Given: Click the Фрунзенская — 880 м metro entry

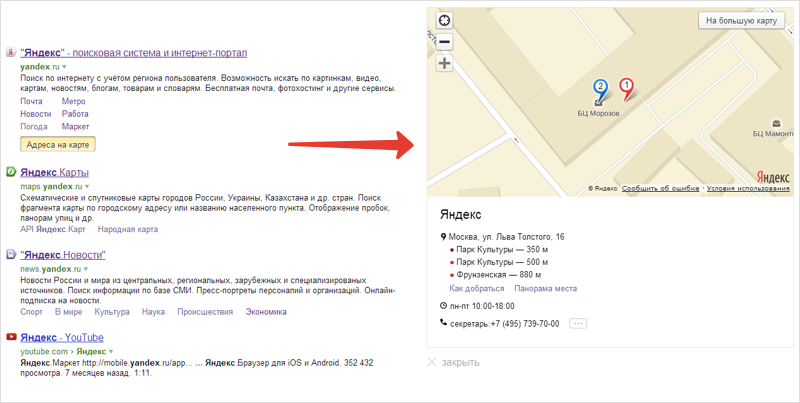Looking at the screenshot, I should (x=498, y=274).
